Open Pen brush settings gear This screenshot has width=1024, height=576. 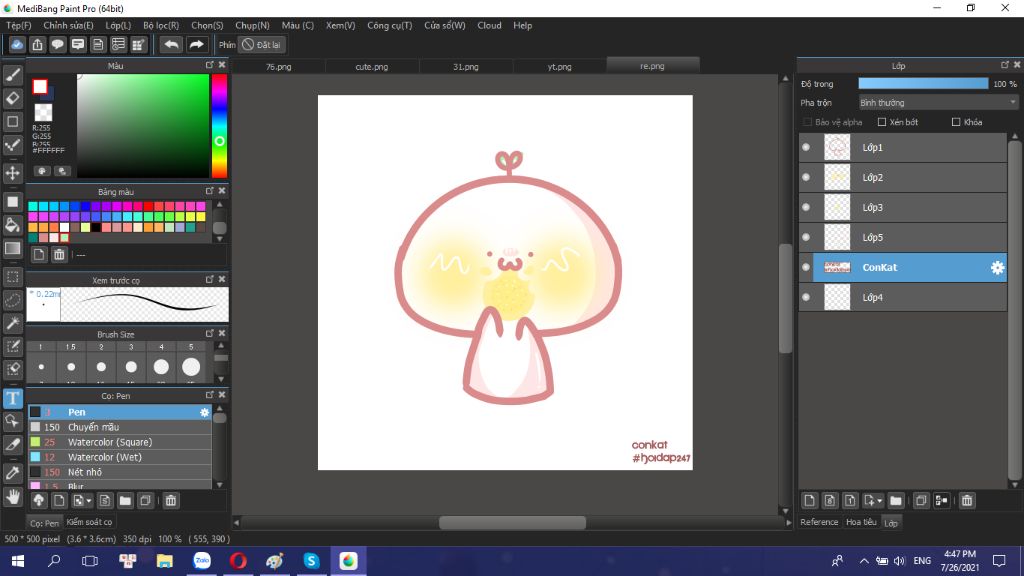coord(204,412)
